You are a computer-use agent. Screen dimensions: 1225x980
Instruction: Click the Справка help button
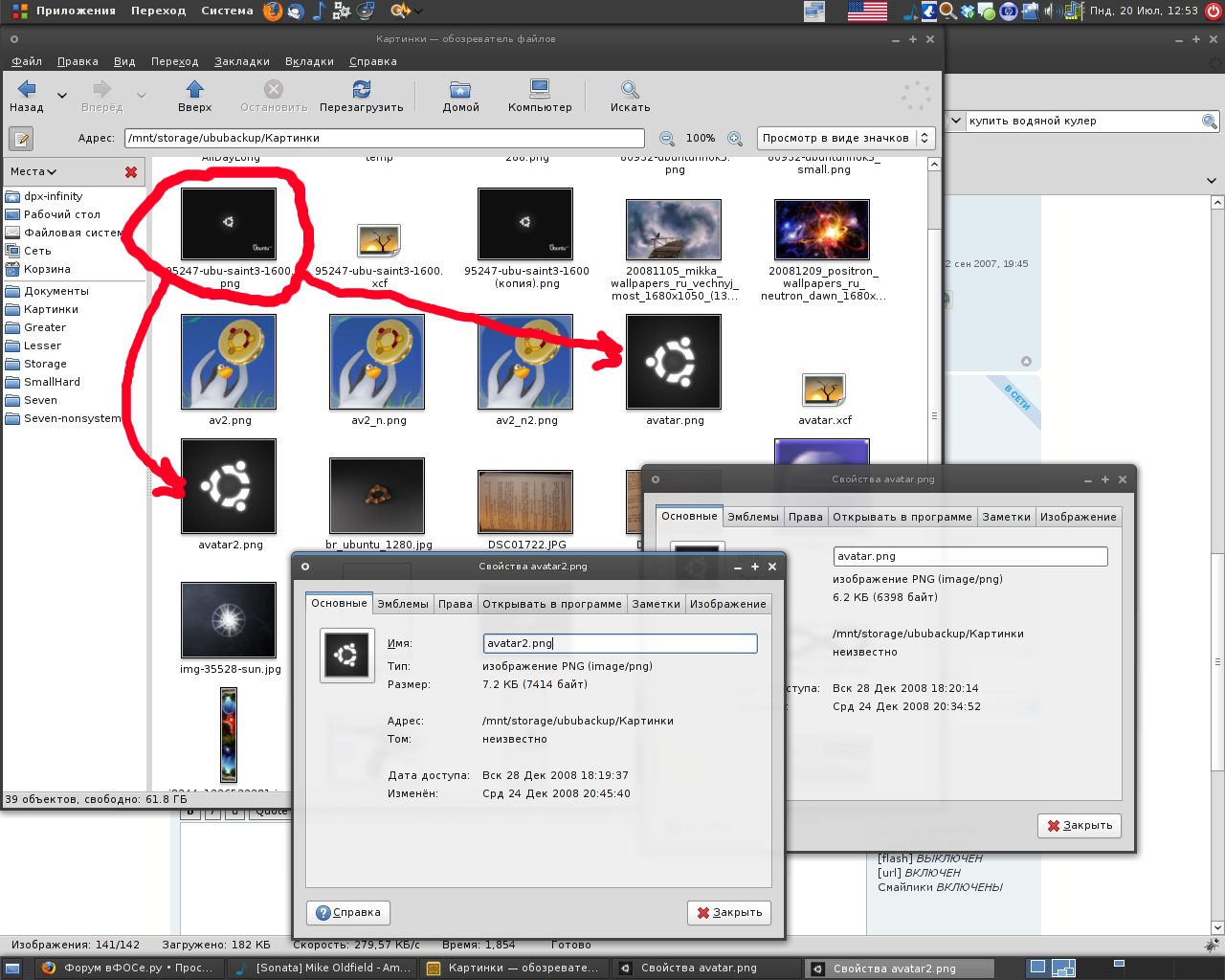pyautogui.click(x=348, y=913)
